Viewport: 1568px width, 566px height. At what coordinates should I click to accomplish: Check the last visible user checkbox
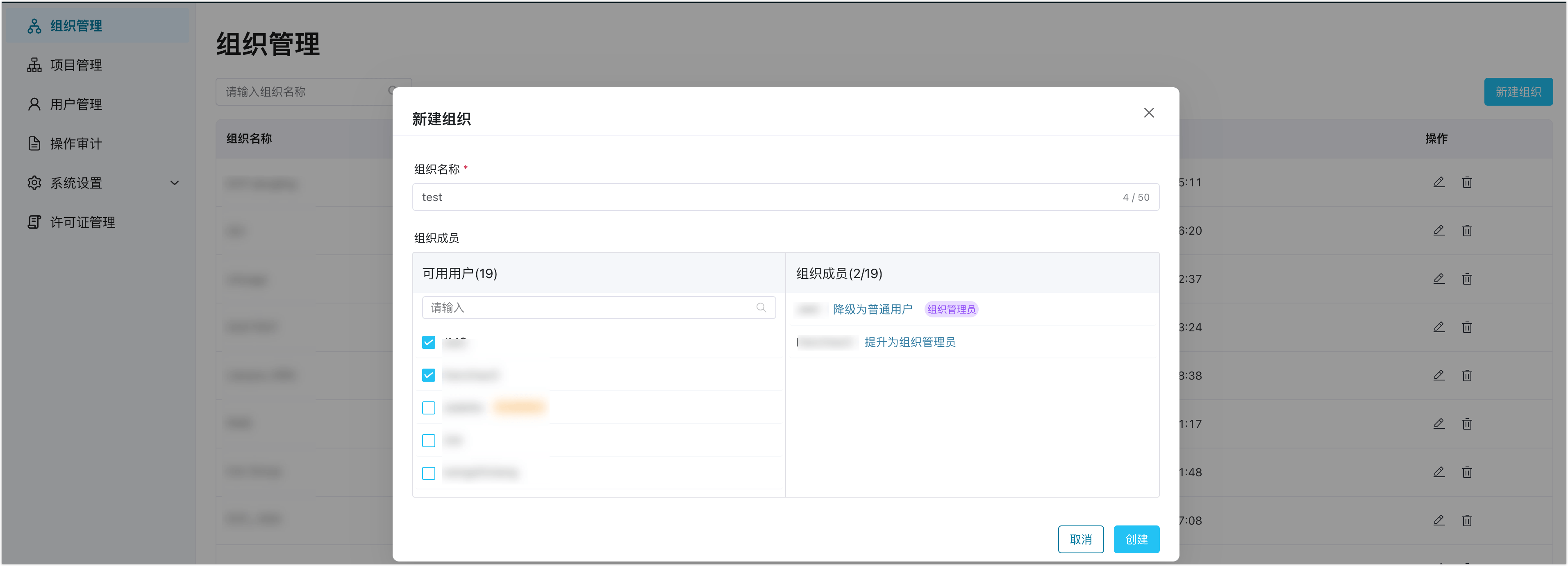[x=429, y=473]
